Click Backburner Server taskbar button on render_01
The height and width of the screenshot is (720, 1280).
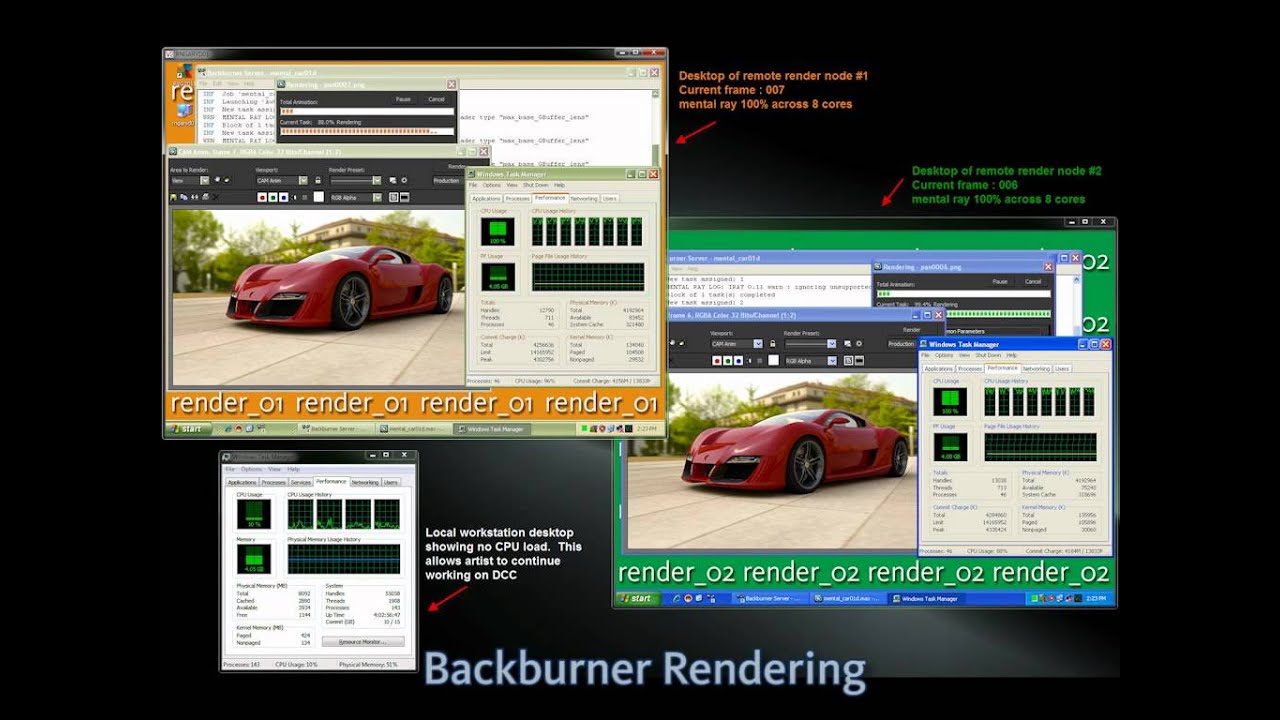point(337,429)
